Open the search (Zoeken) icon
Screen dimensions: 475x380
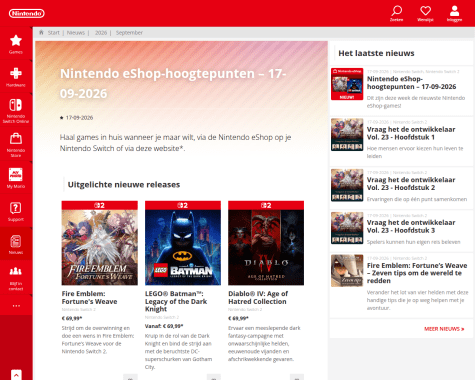click(x=396, y=13)
